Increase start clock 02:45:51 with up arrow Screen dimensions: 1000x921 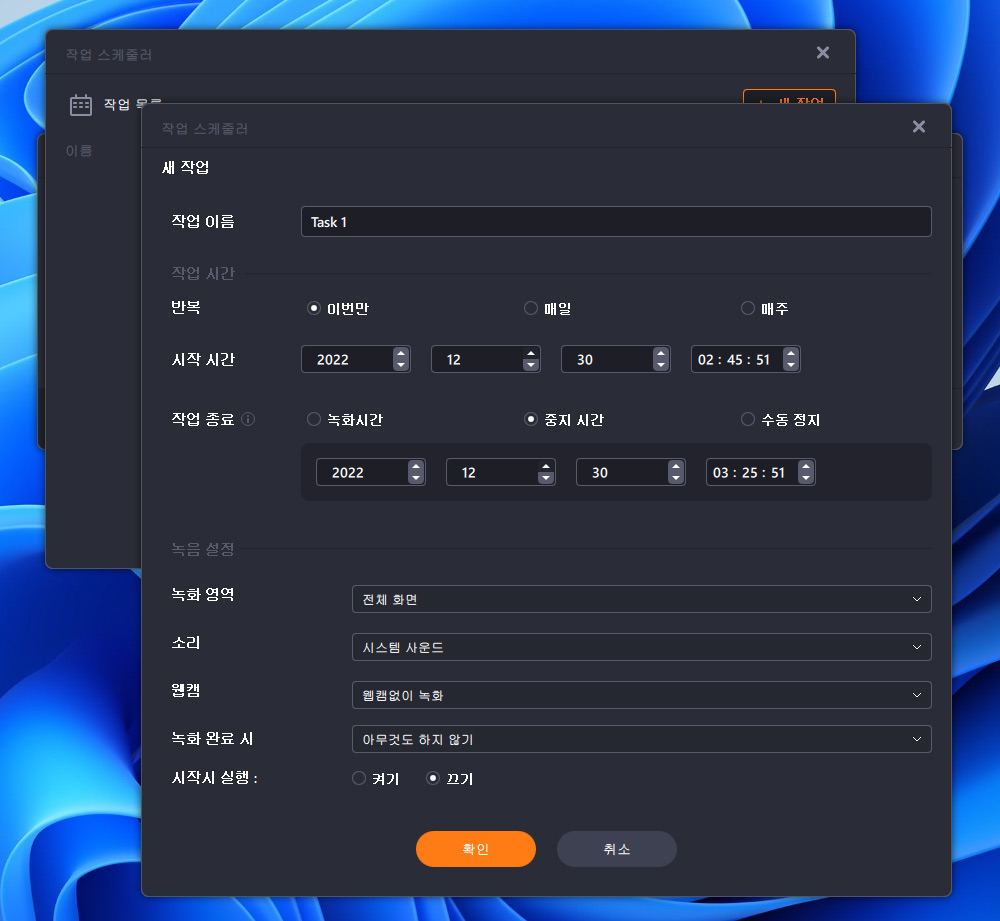(791, 353)
